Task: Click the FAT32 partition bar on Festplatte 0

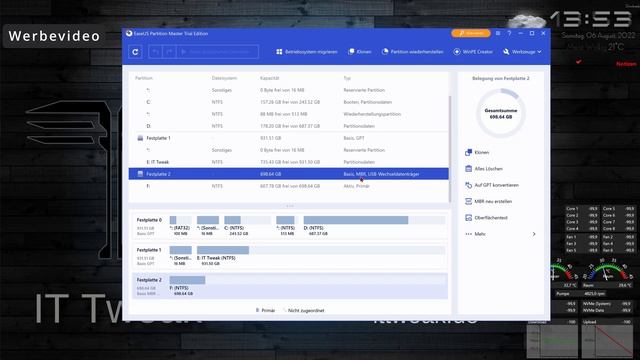Action: (180, 220)
